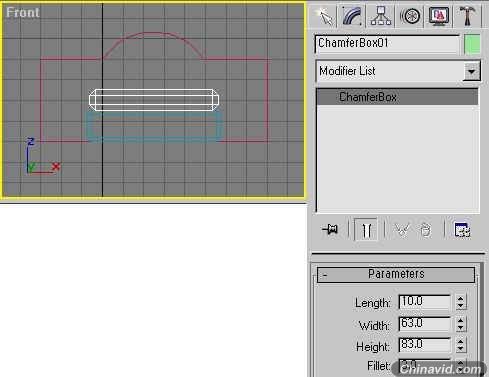This screenshot has height=377, width=489.
Task: Click the Front viewport label
Action: click(x=23, y=13)
